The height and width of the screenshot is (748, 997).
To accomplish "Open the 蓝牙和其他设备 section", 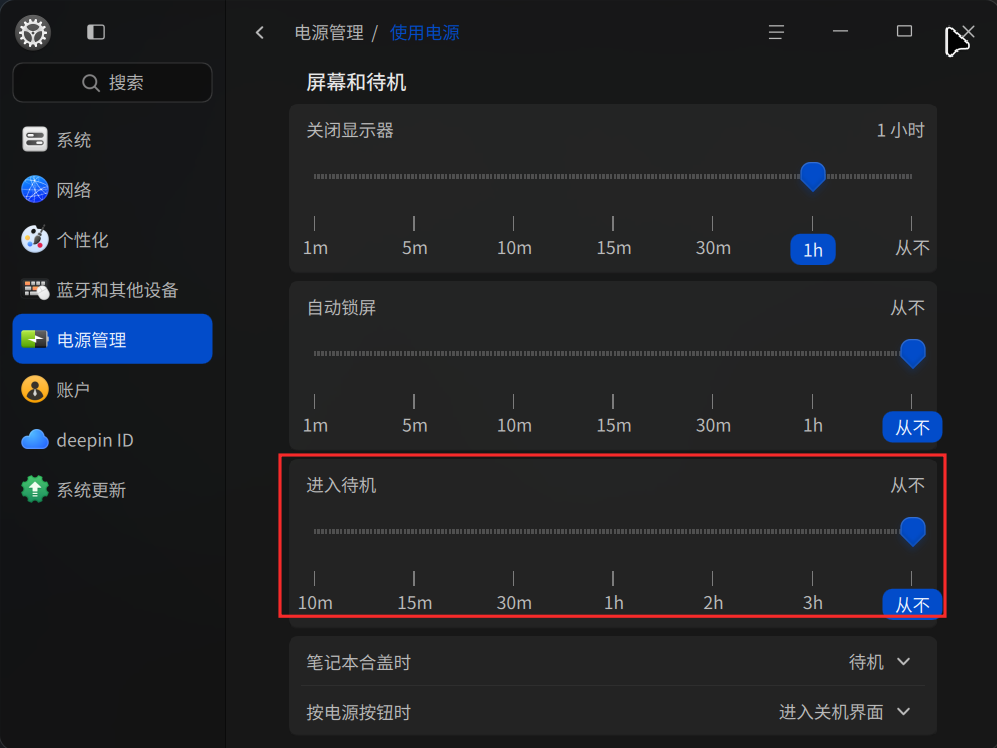I will [x=113, y=289].
